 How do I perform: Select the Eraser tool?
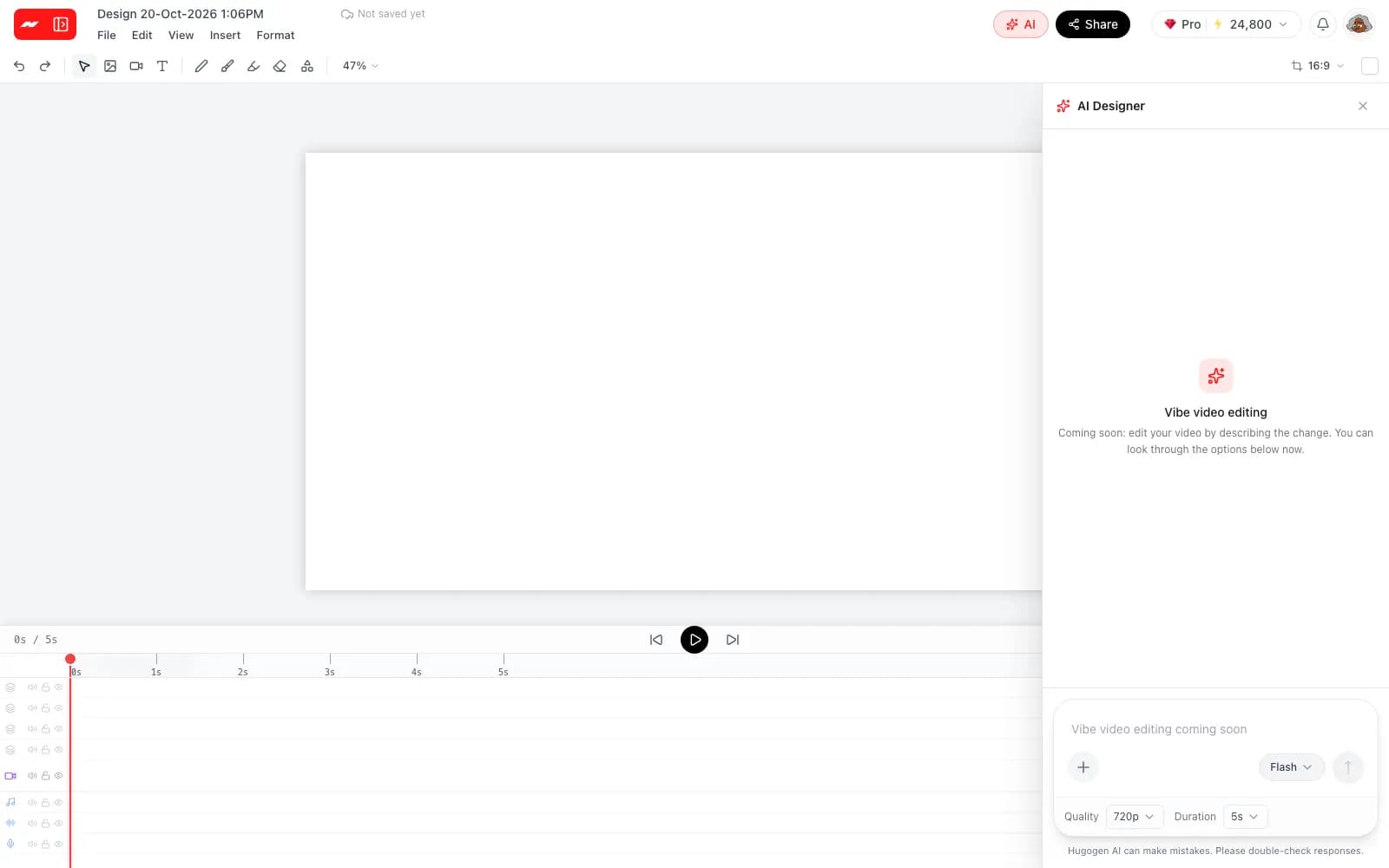coord(280,66)
